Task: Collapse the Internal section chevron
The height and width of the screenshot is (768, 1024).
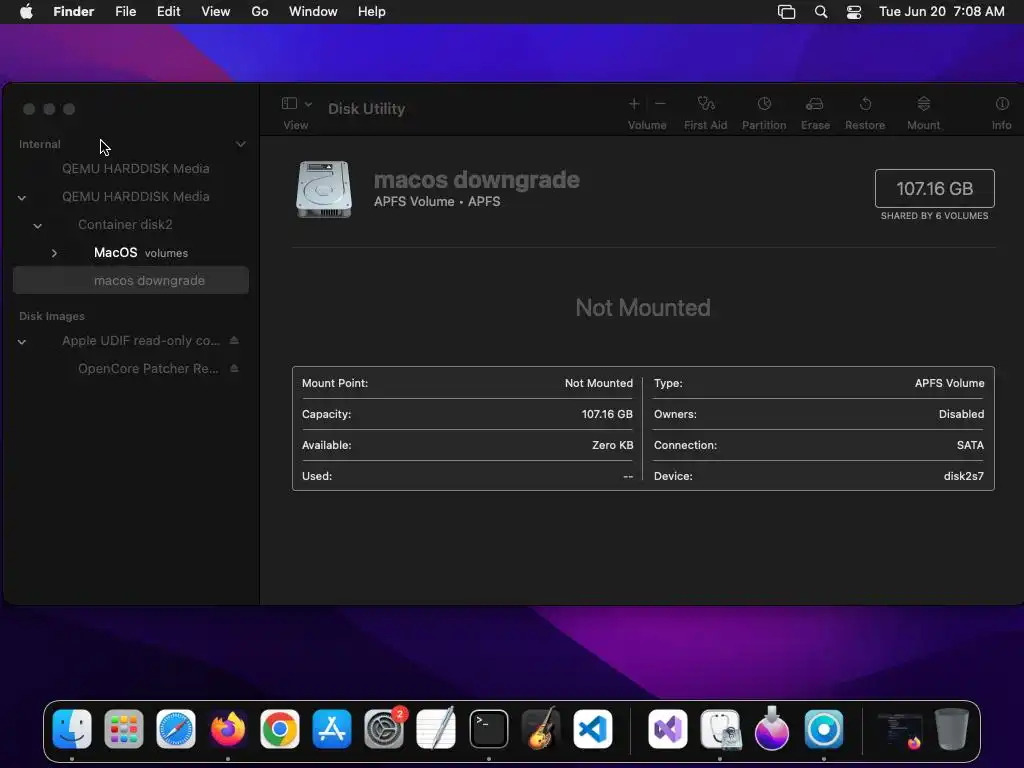Action: pyautogui.click(x=241, y=144)
